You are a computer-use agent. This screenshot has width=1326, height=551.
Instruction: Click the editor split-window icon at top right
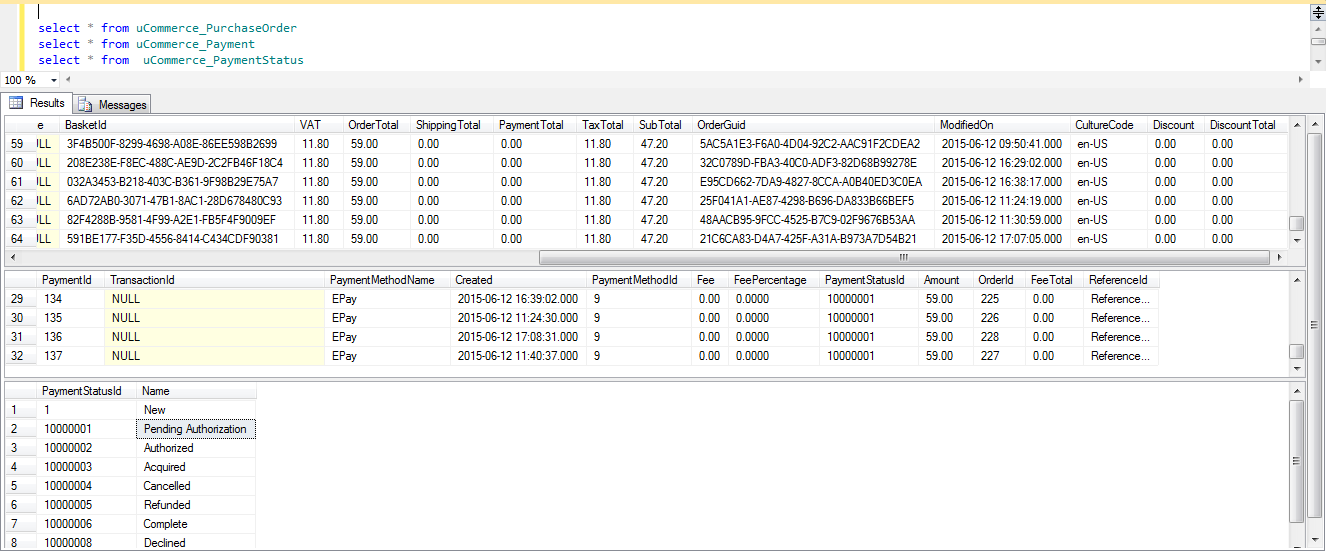pos(1317,12)
